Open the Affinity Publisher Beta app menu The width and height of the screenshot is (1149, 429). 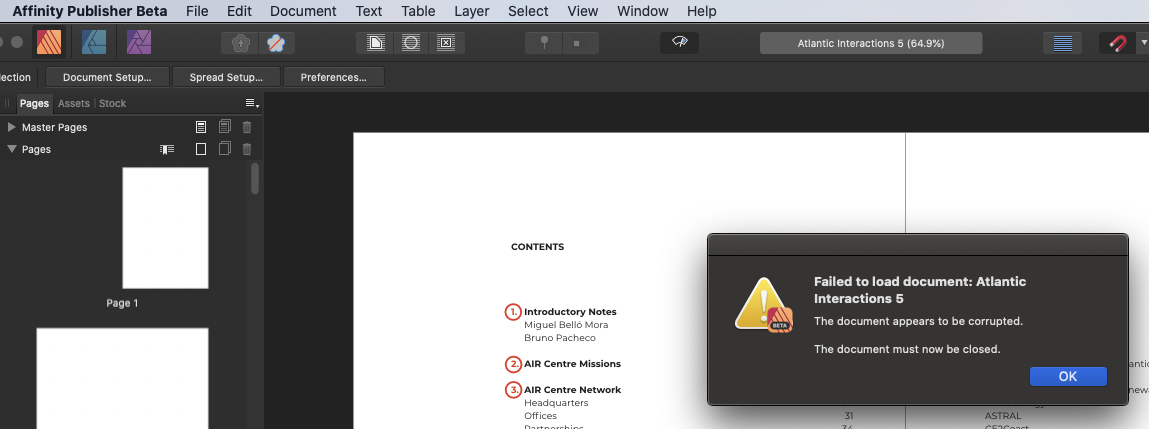(89, 11)
